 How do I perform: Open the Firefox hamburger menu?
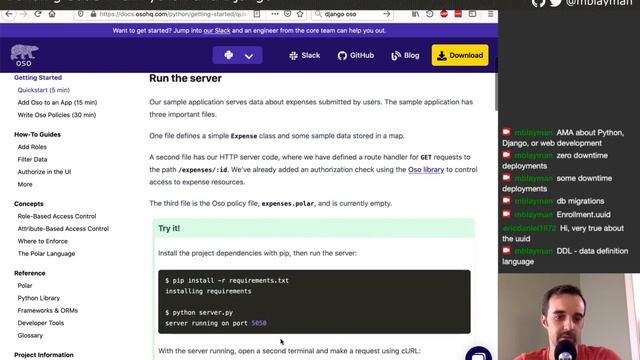point(491,14)
